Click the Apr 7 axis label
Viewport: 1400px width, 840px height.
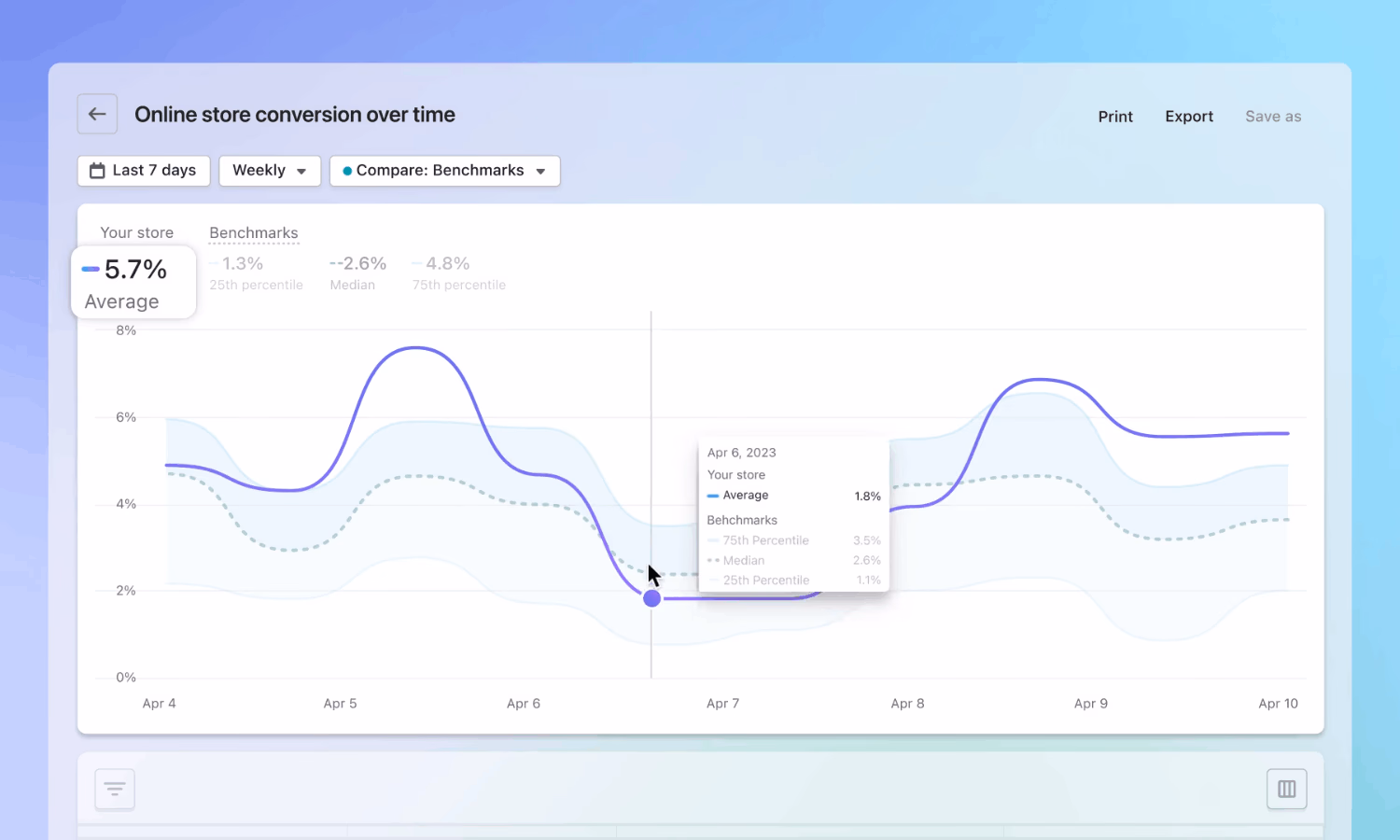pyautogui.click(x=723, y=704)
